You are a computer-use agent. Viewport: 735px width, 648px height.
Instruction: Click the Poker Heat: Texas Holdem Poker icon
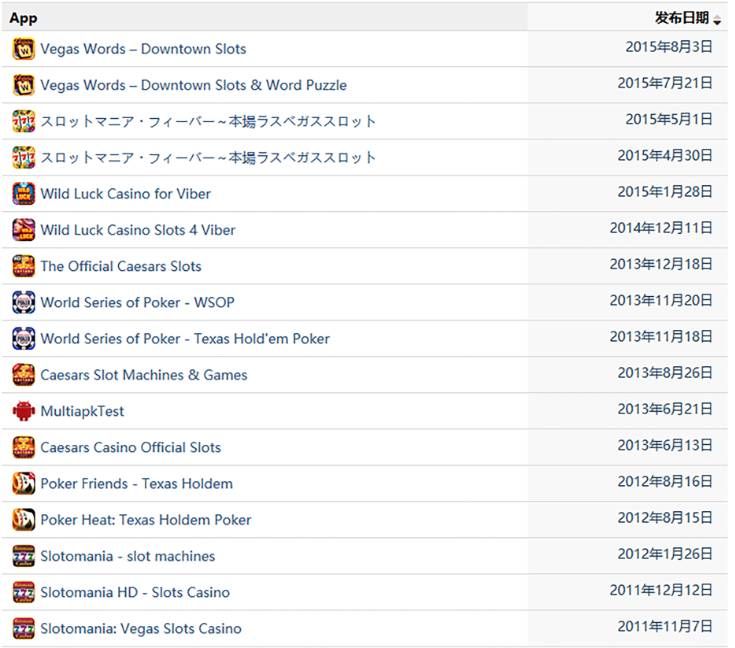(23, 520)
